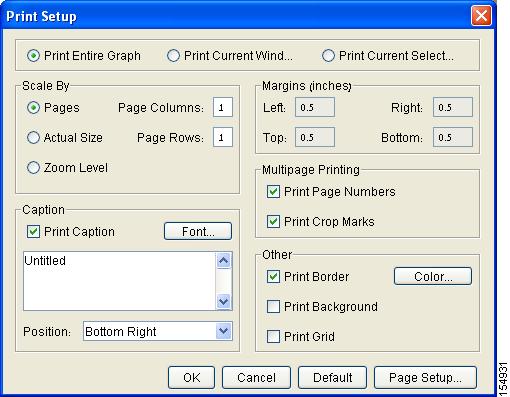
Task: Click the Page Rows input field
Action: pos(223,137)
